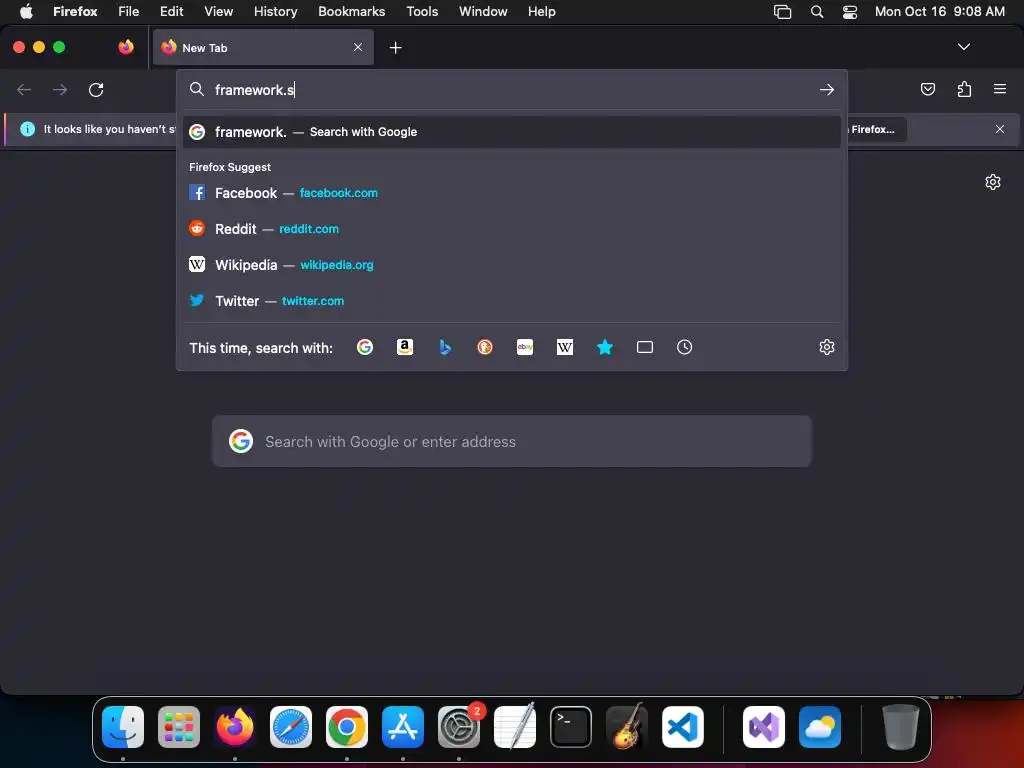This screenshot has height=768, width=1024.
Task: Open the Tools menu
Action: pos(422,11)
